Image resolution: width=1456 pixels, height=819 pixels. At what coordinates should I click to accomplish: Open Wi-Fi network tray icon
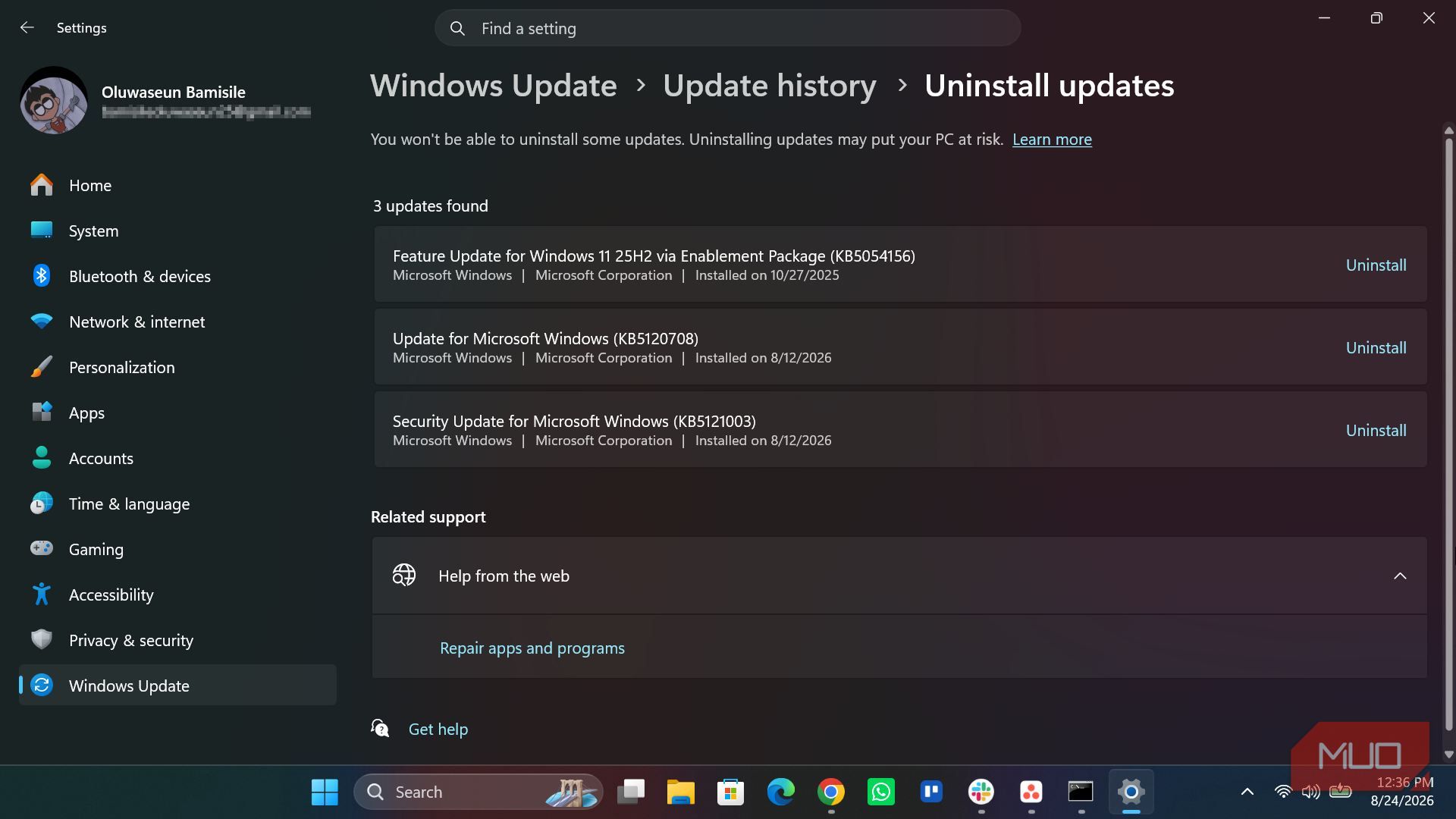[x=1283, y=792]
